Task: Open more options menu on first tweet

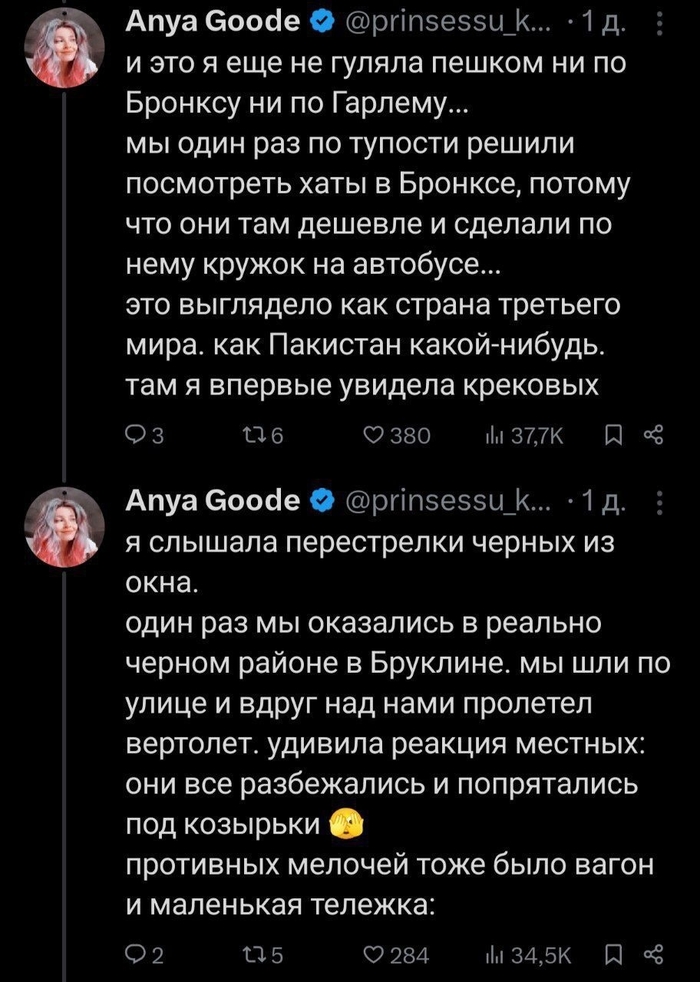Action: click(x=656, y=21)
